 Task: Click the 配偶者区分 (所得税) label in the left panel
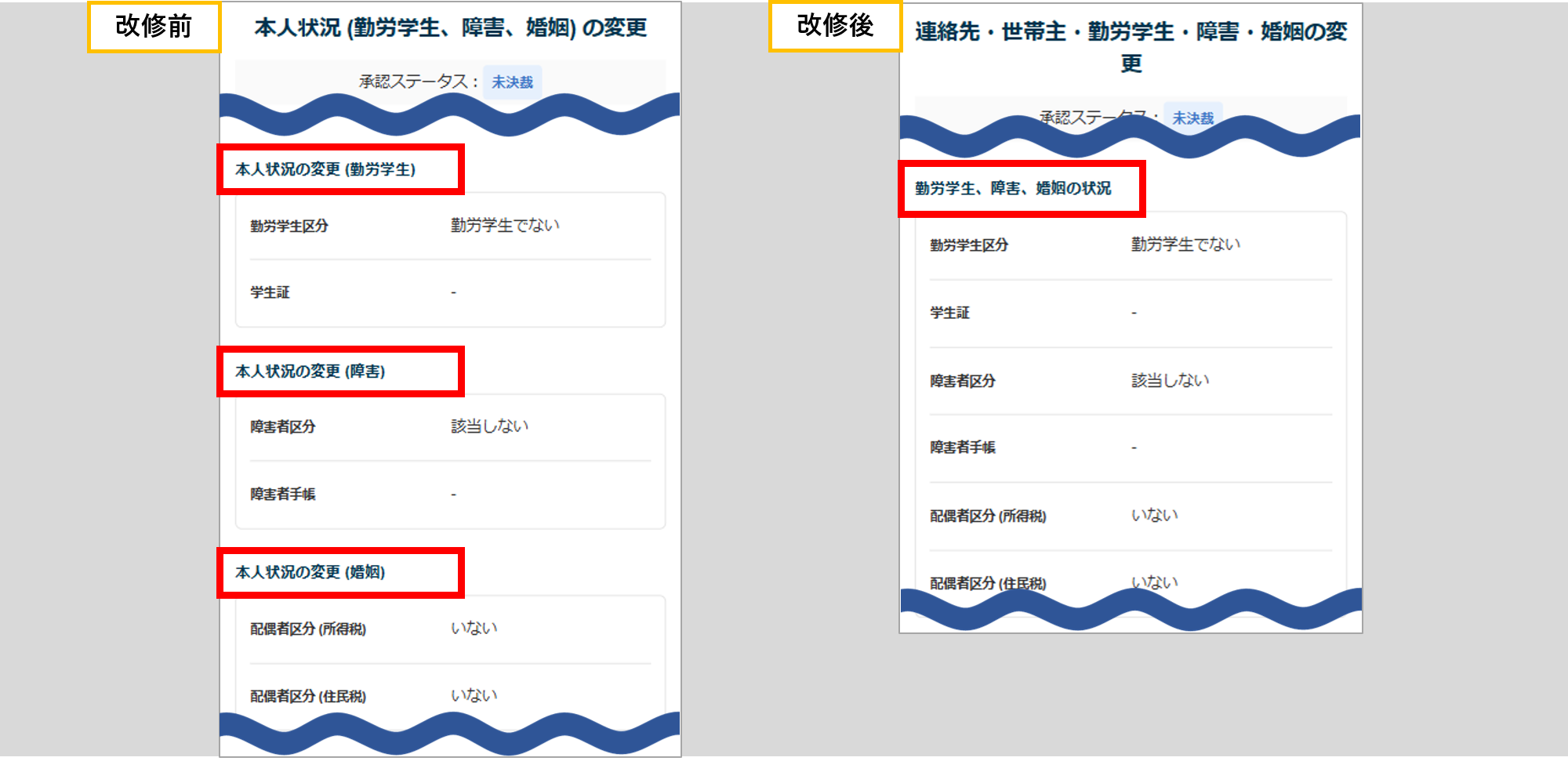click(x=307, y=629)
